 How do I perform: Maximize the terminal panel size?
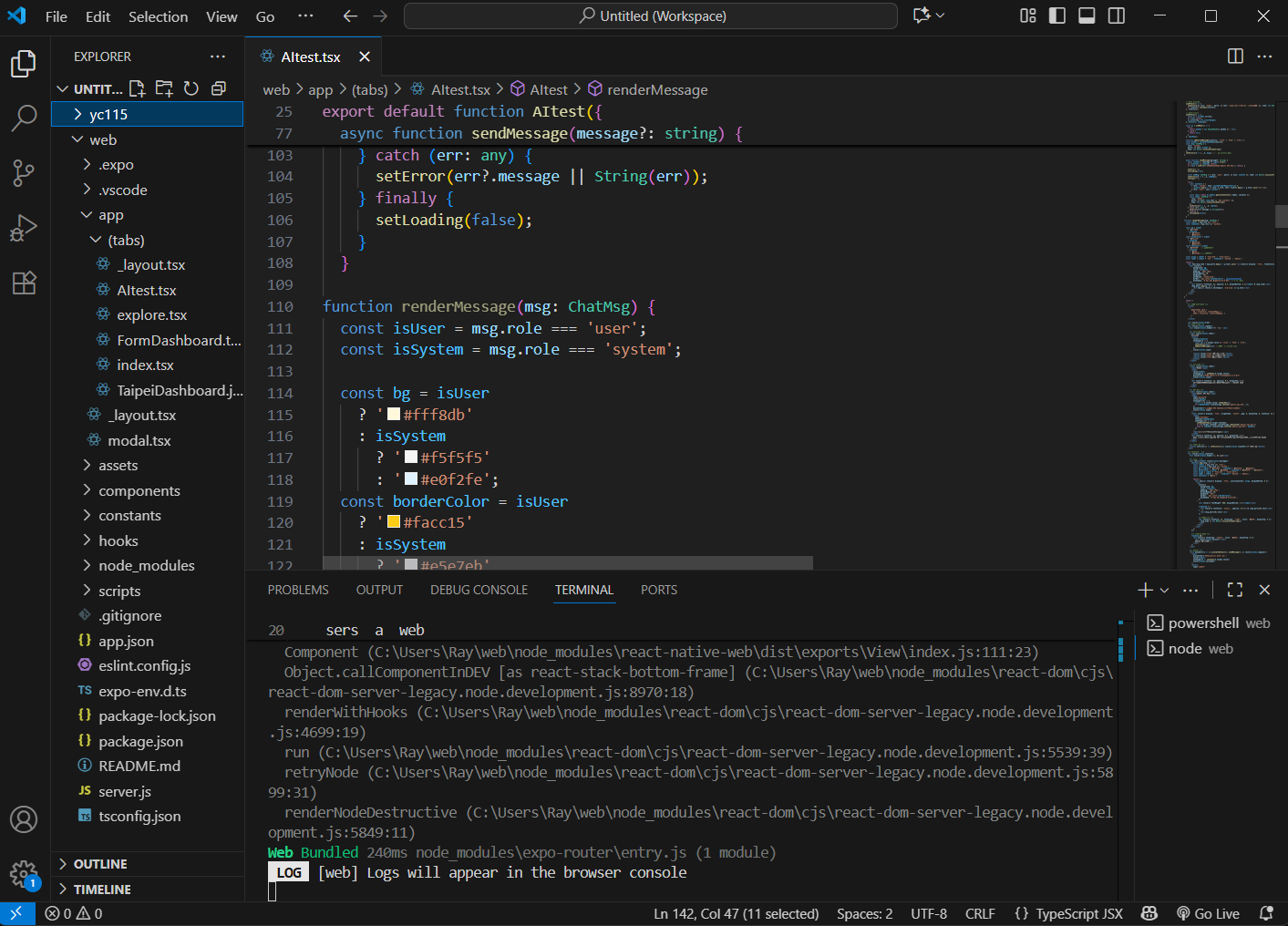tap(1235, 590)
